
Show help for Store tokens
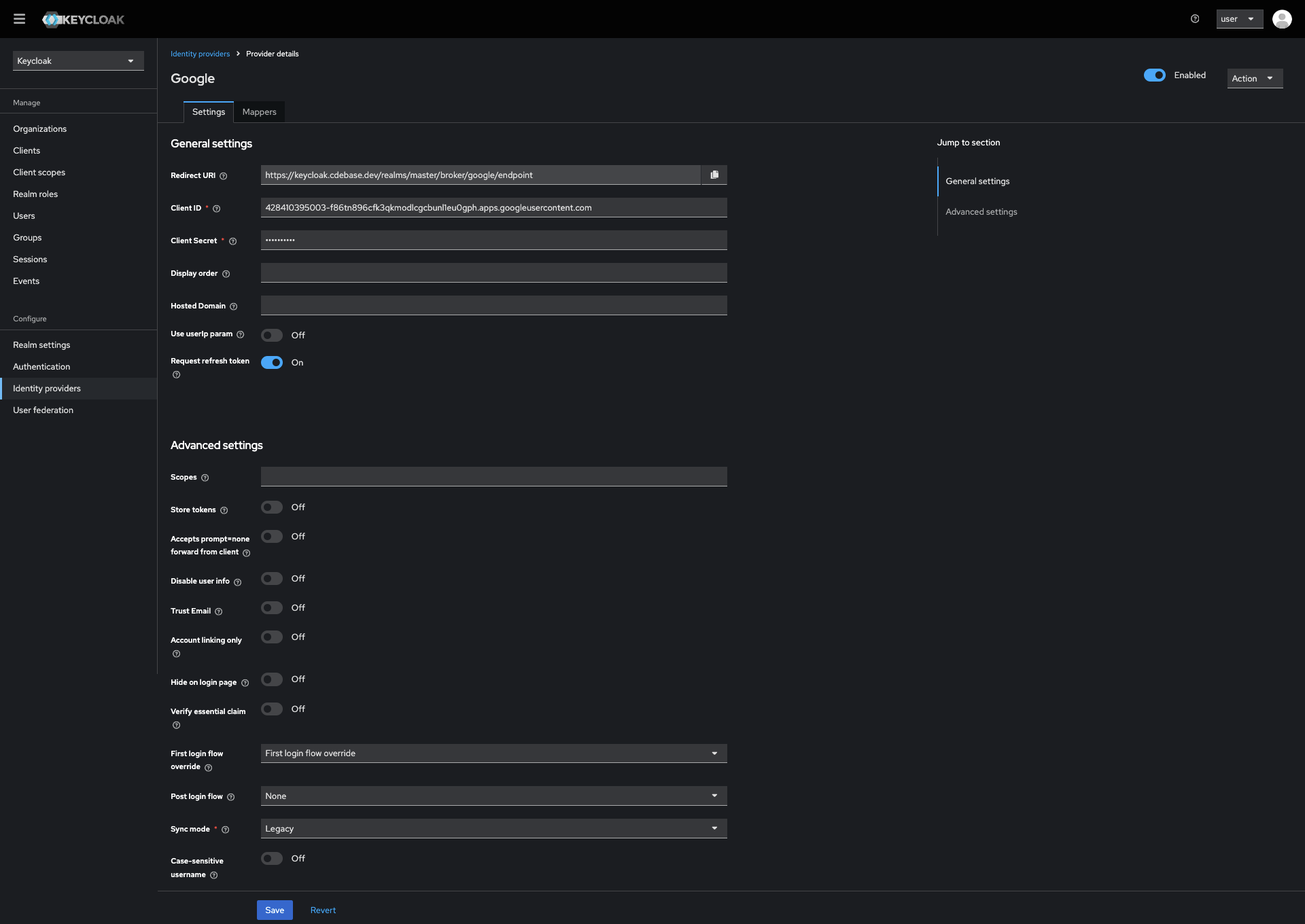pyautogui.click(x=224, y=510)
